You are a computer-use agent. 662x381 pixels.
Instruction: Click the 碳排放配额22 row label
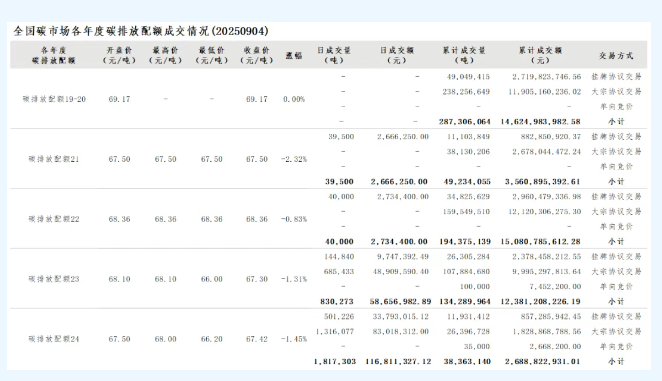click(54, 219)
